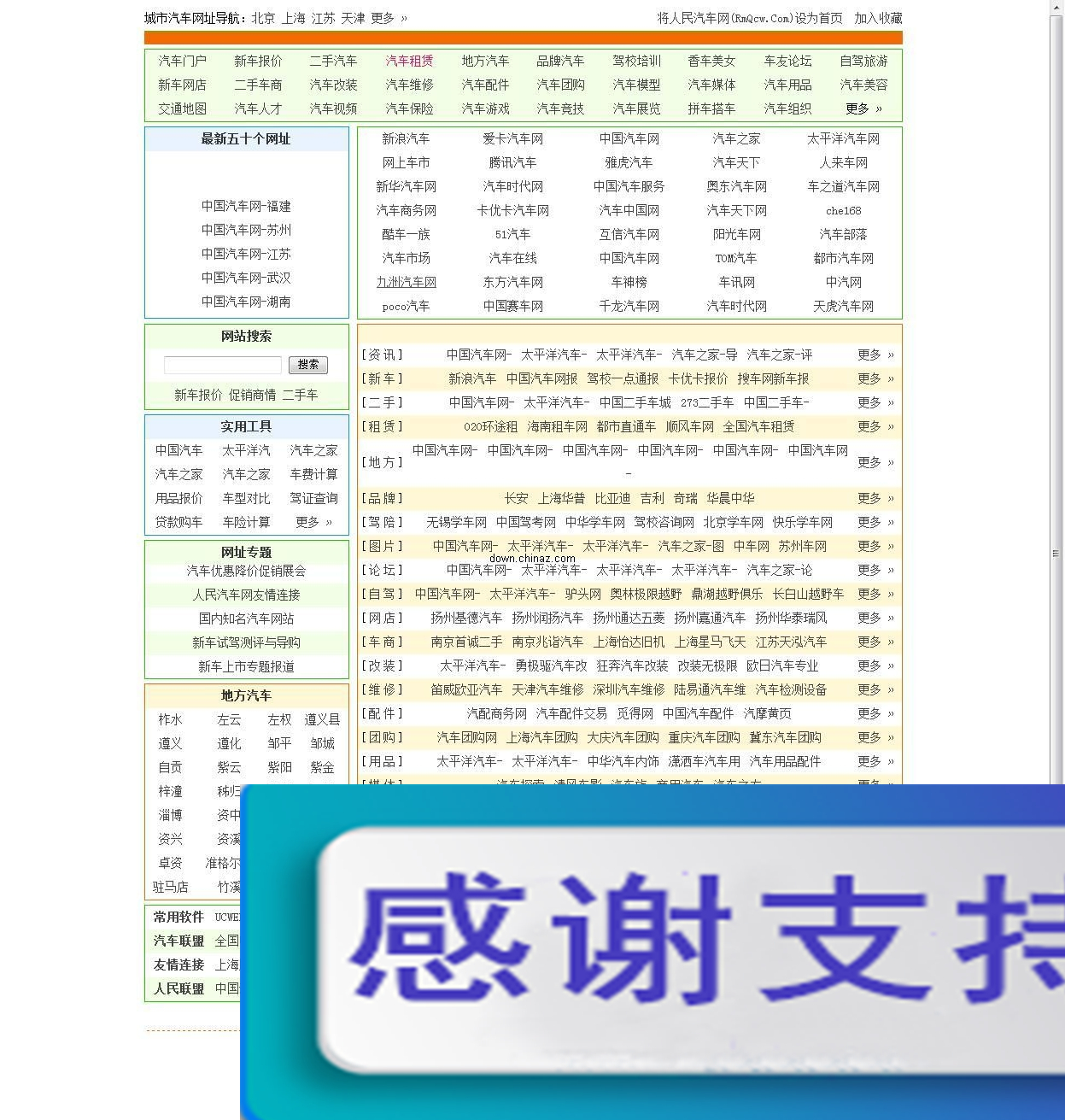The image size is (1065, 1120).
Task: Open 香车美女 category
Action: (x=711, y=61)
